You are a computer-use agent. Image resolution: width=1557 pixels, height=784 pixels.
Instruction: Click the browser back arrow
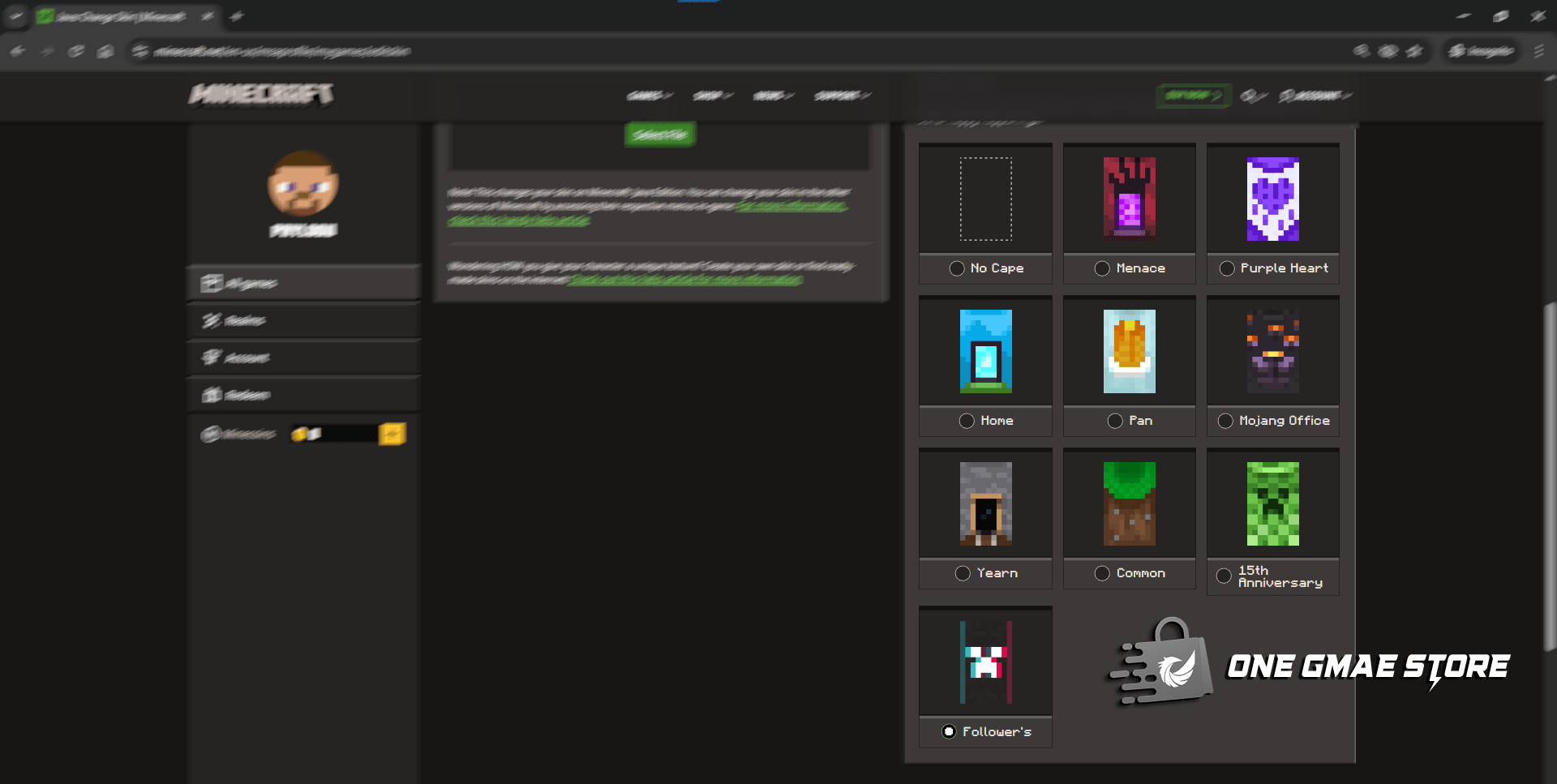click(x=18, y=51)
